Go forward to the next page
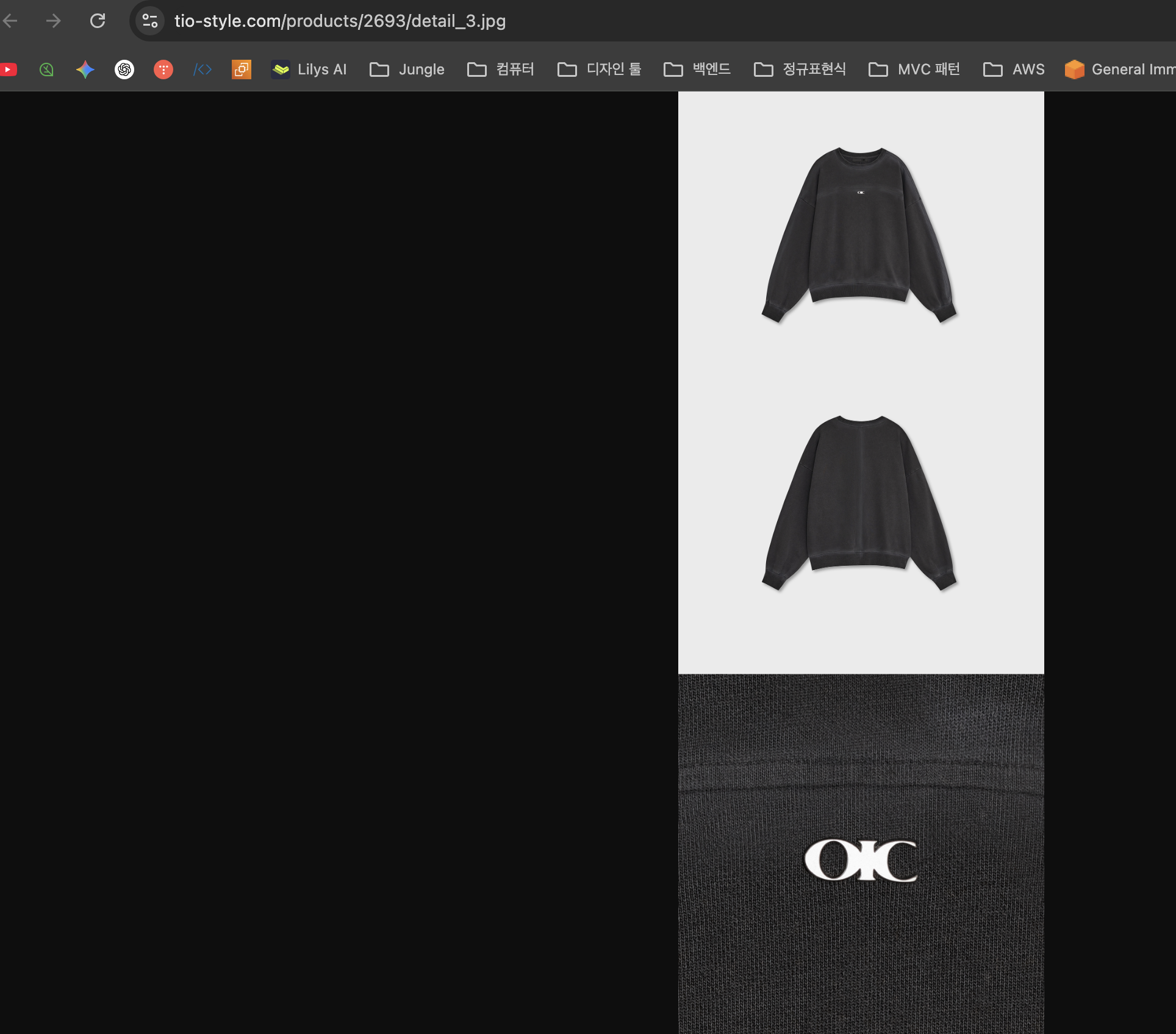 click(54, 20)
